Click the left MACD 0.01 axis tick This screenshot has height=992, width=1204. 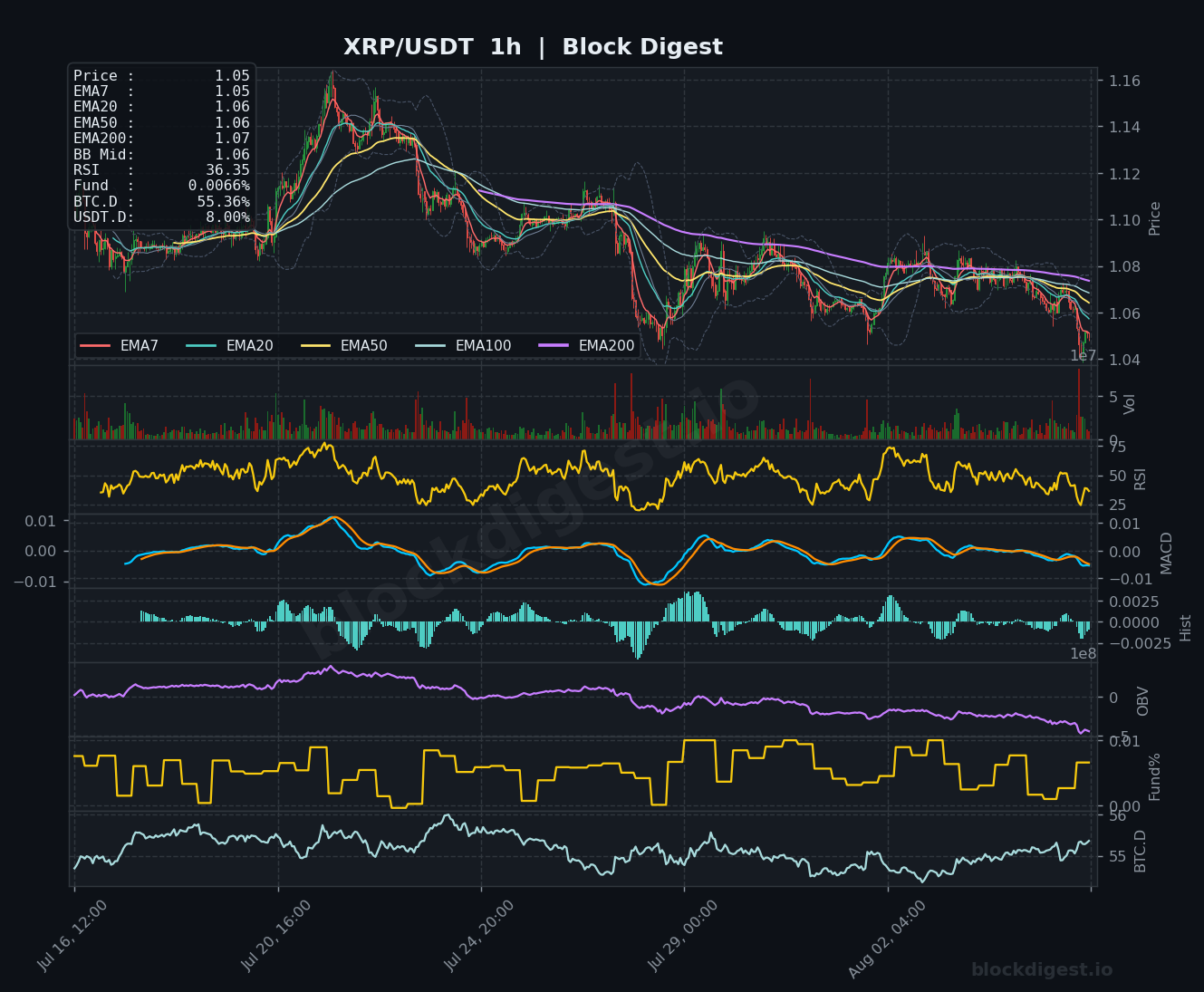coord(40,521)
